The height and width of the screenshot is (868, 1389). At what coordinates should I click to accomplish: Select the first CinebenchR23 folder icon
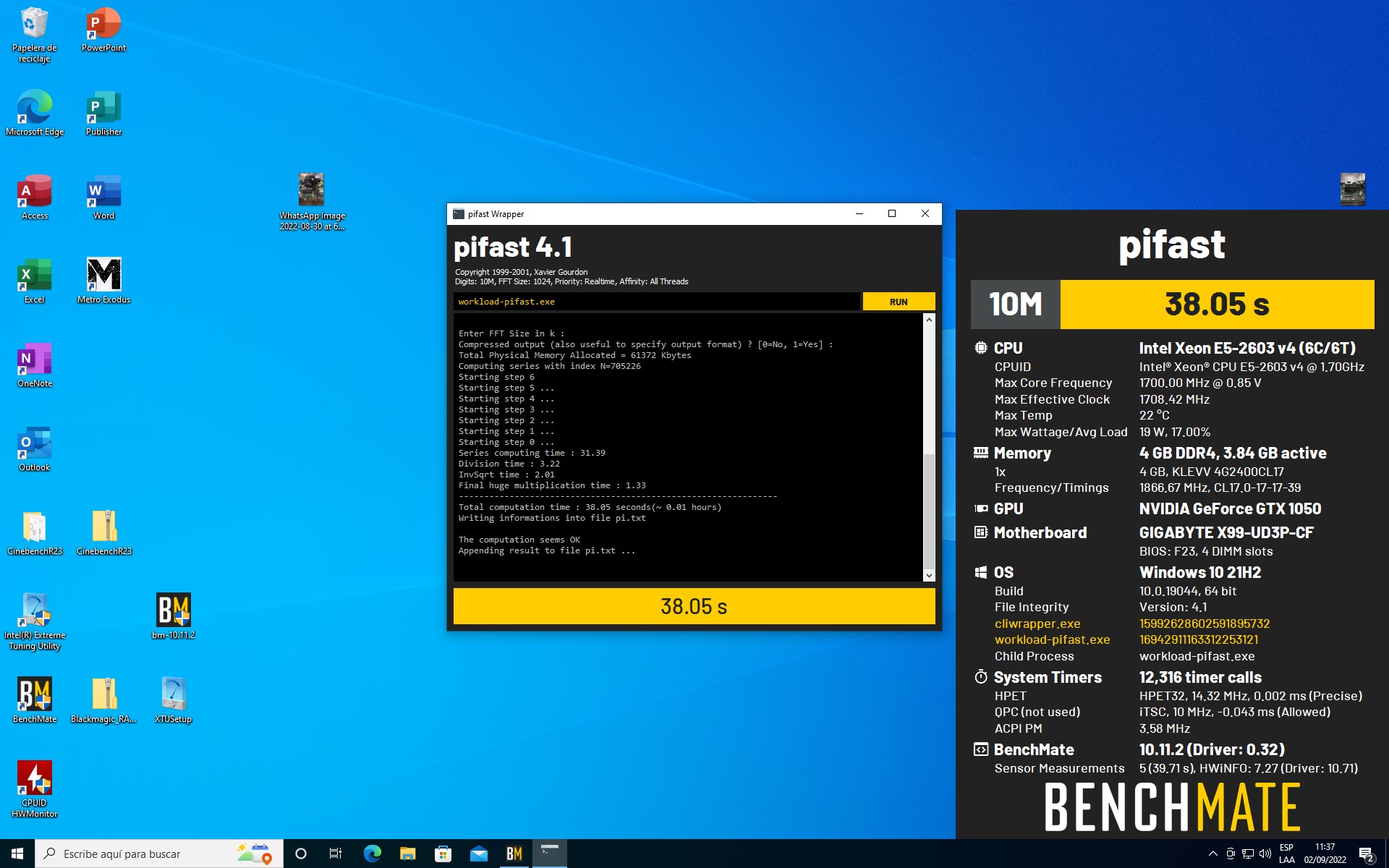point(34,532)
